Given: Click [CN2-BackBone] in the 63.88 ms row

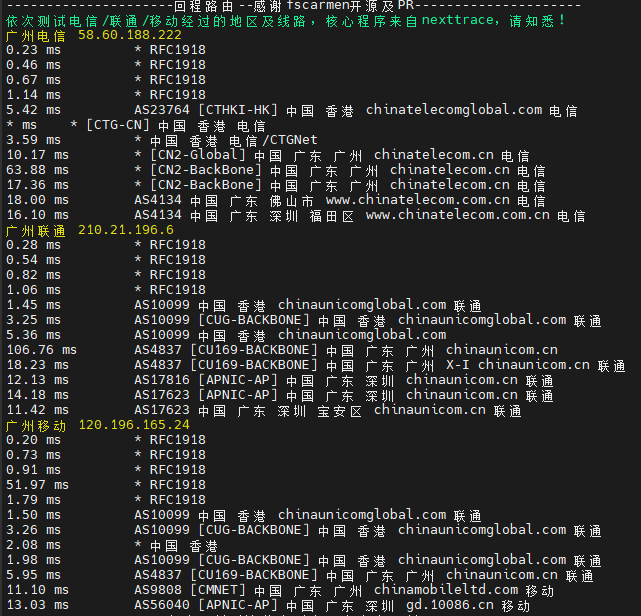Looking at the screenshot, I should (x=206, y=170).
